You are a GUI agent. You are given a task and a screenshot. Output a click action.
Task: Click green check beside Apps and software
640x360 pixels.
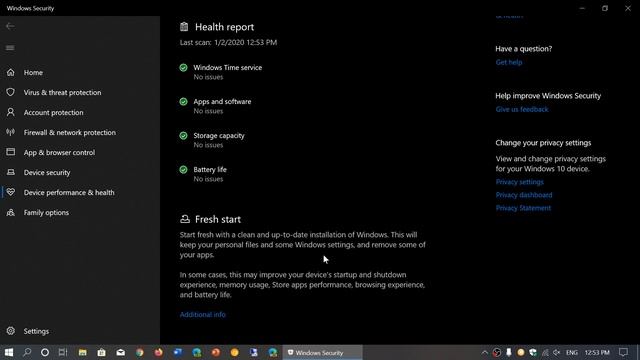[184, 102]
